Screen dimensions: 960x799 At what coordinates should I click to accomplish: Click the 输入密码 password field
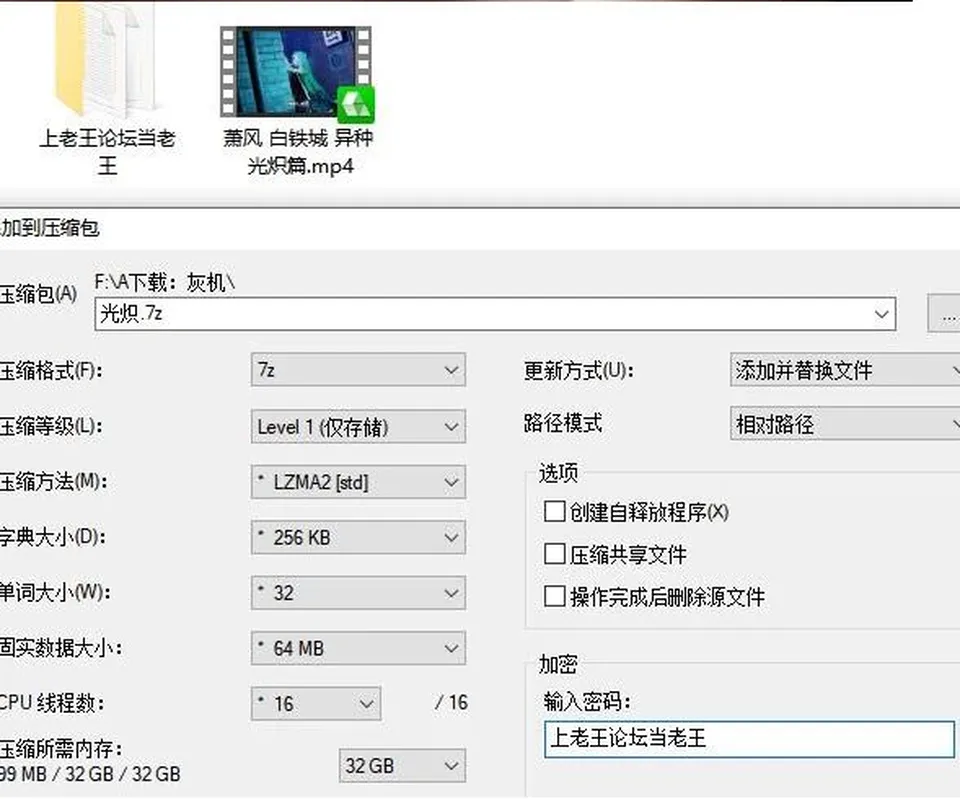(749, 739)
